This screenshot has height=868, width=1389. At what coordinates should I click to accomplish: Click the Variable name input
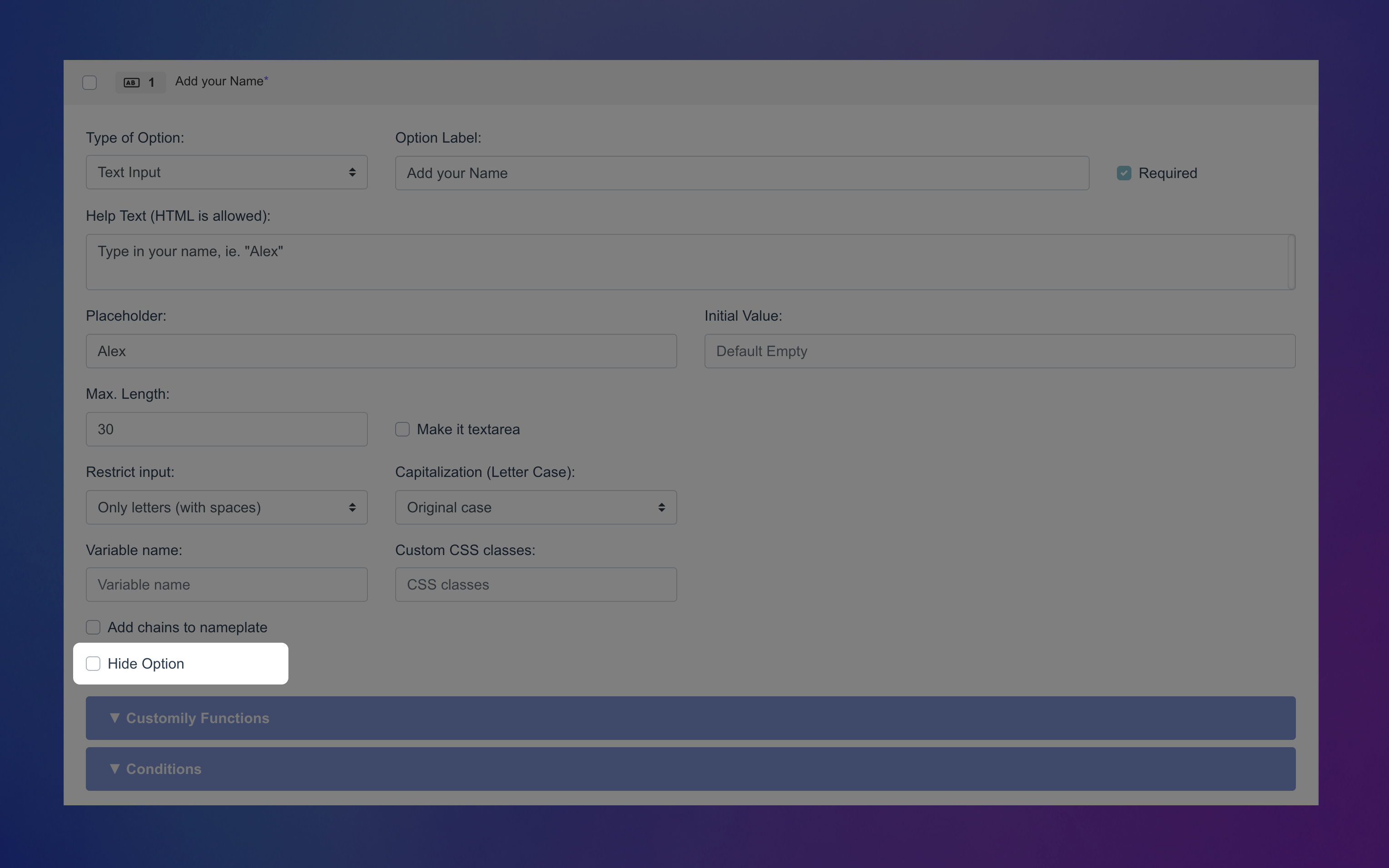(226, 585)
